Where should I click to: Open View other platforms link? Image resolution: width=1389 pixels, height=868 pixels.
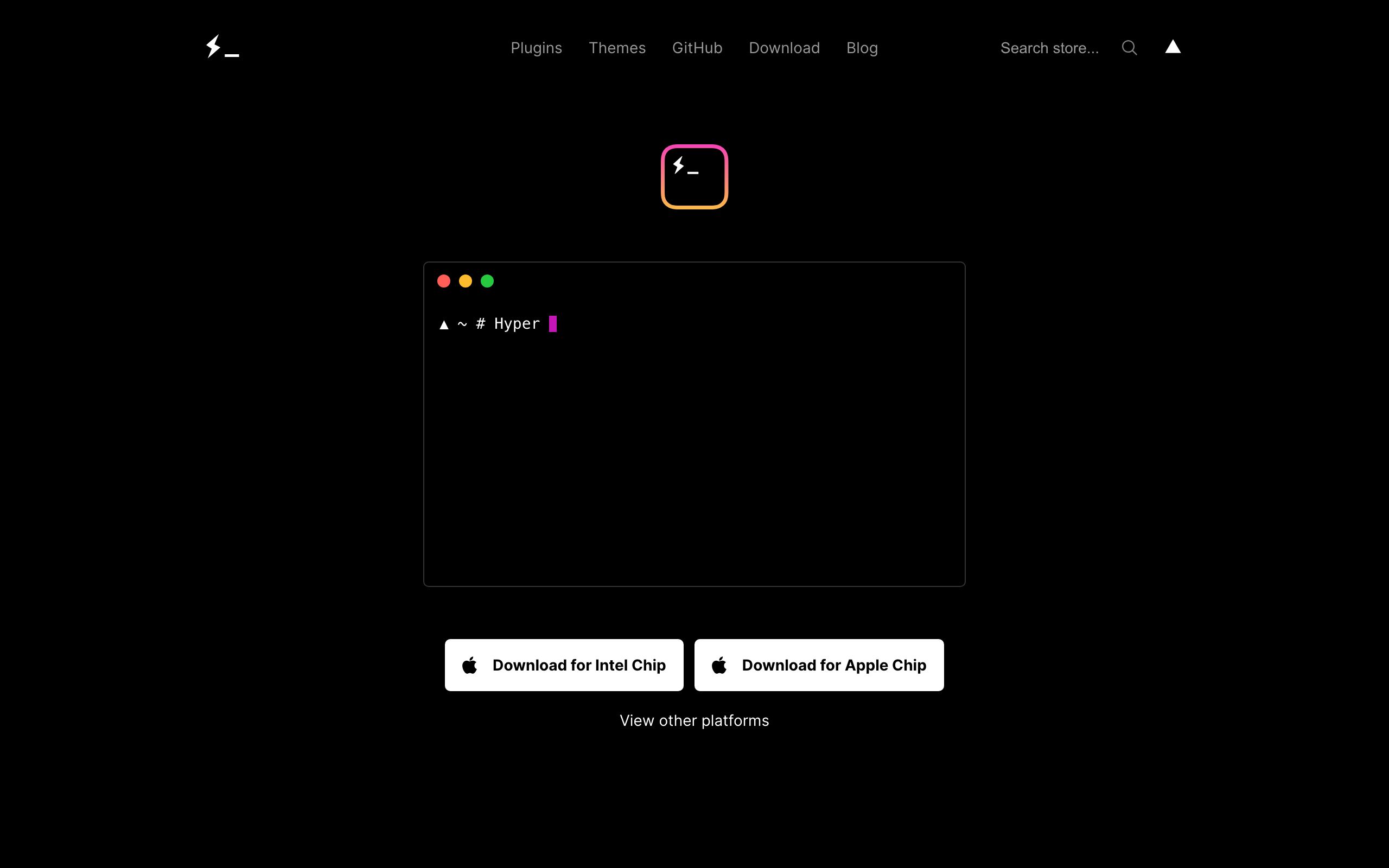point(694,720)
